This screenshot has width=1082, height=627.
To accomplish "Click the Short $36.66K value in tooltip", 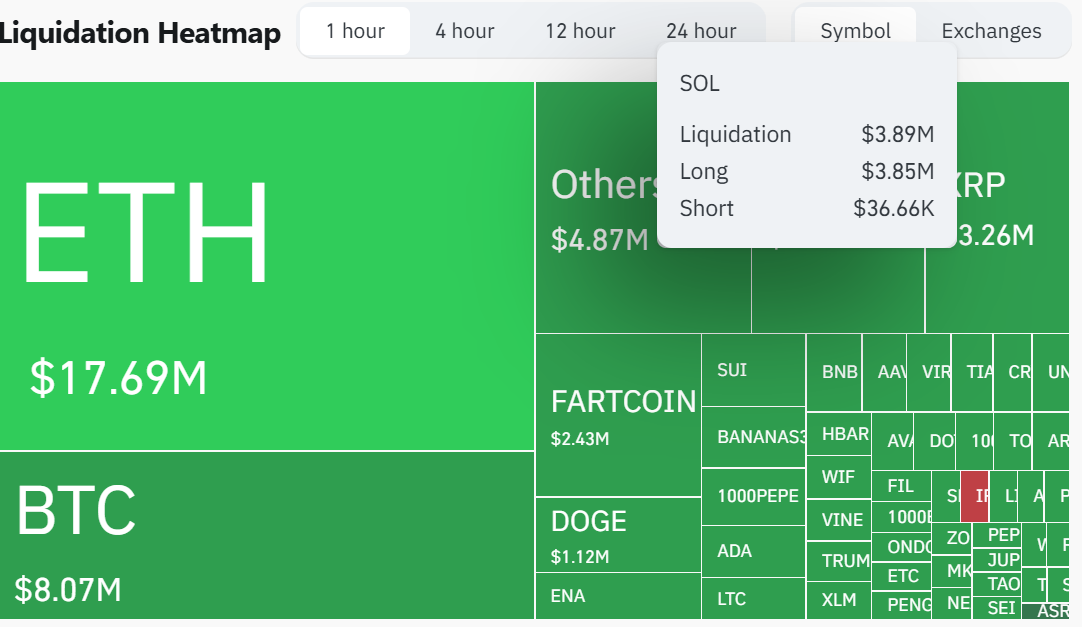I will click(894, 208).
